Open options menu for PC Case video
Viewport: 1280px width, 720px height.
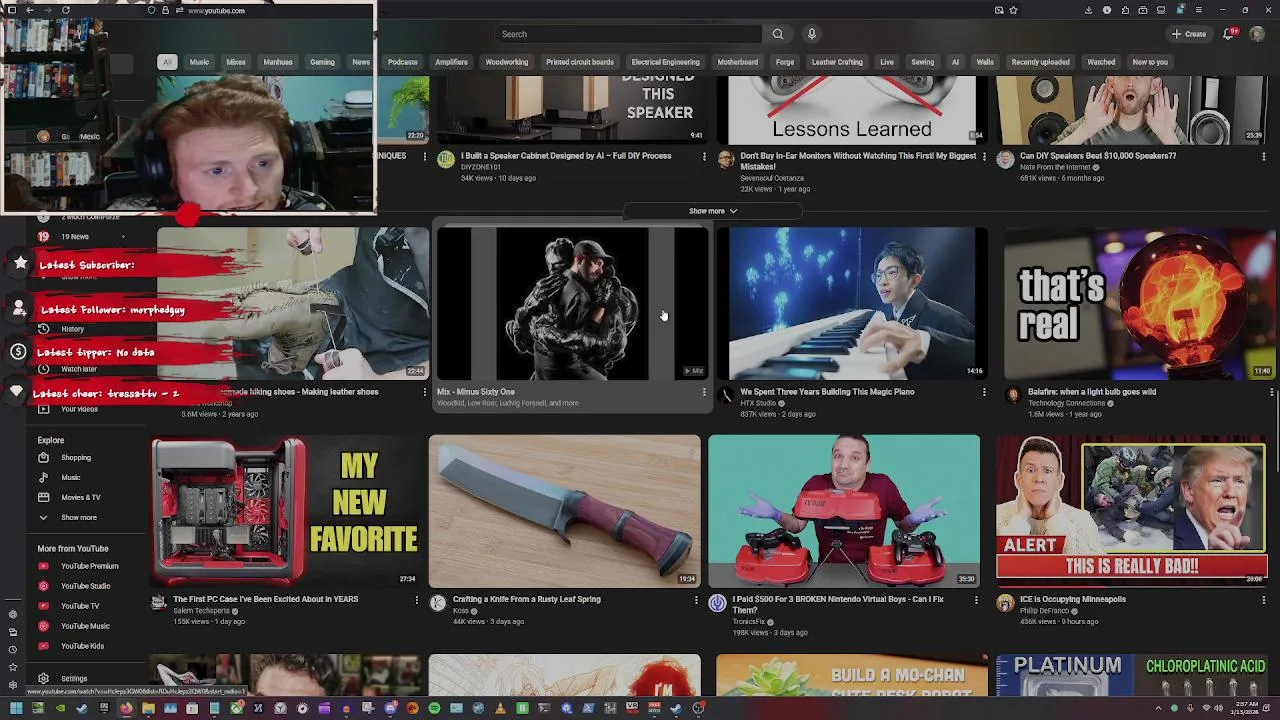coord(417,600)
